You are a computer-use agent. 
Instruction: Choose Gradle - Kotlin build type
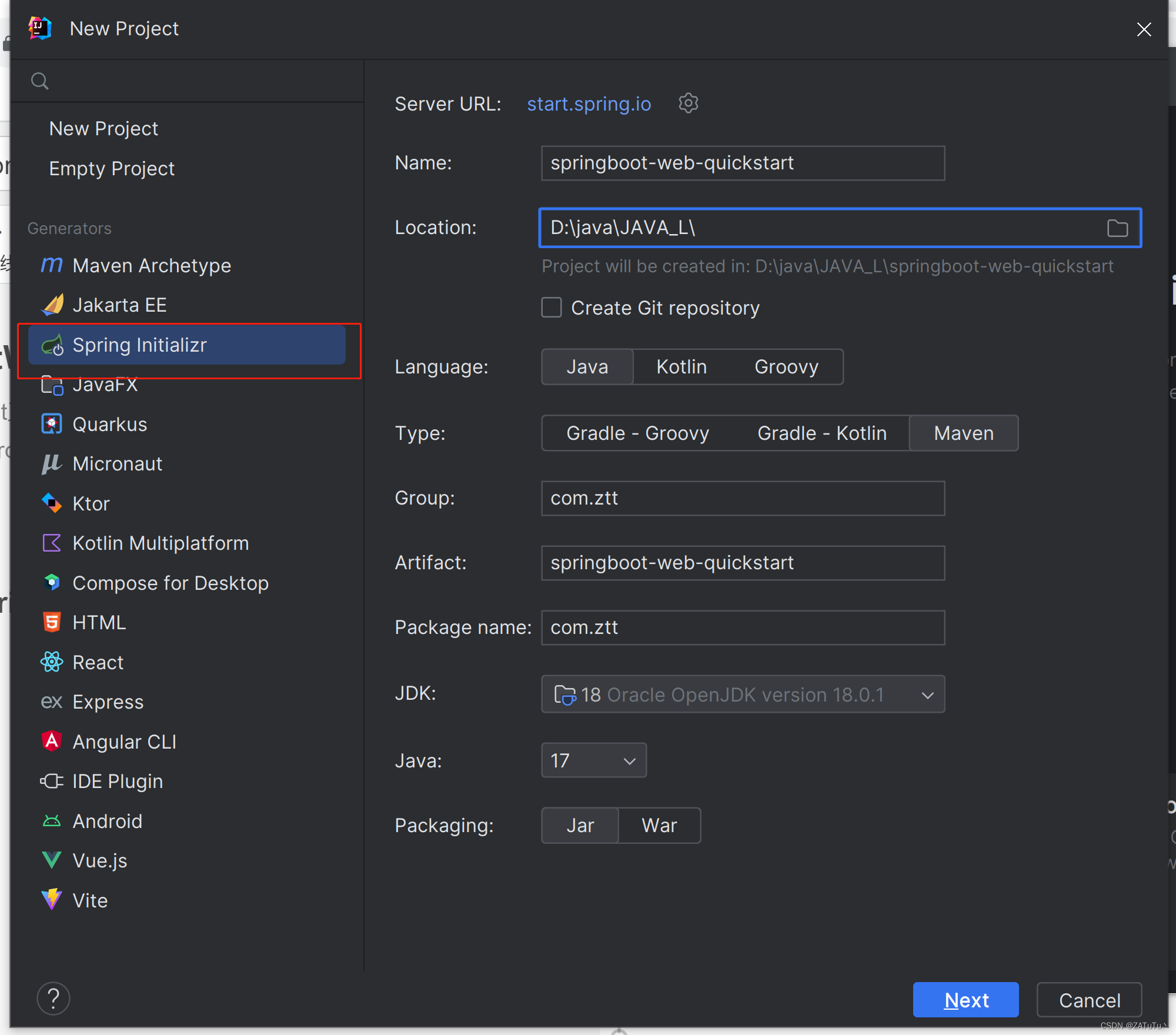point(821,433)
